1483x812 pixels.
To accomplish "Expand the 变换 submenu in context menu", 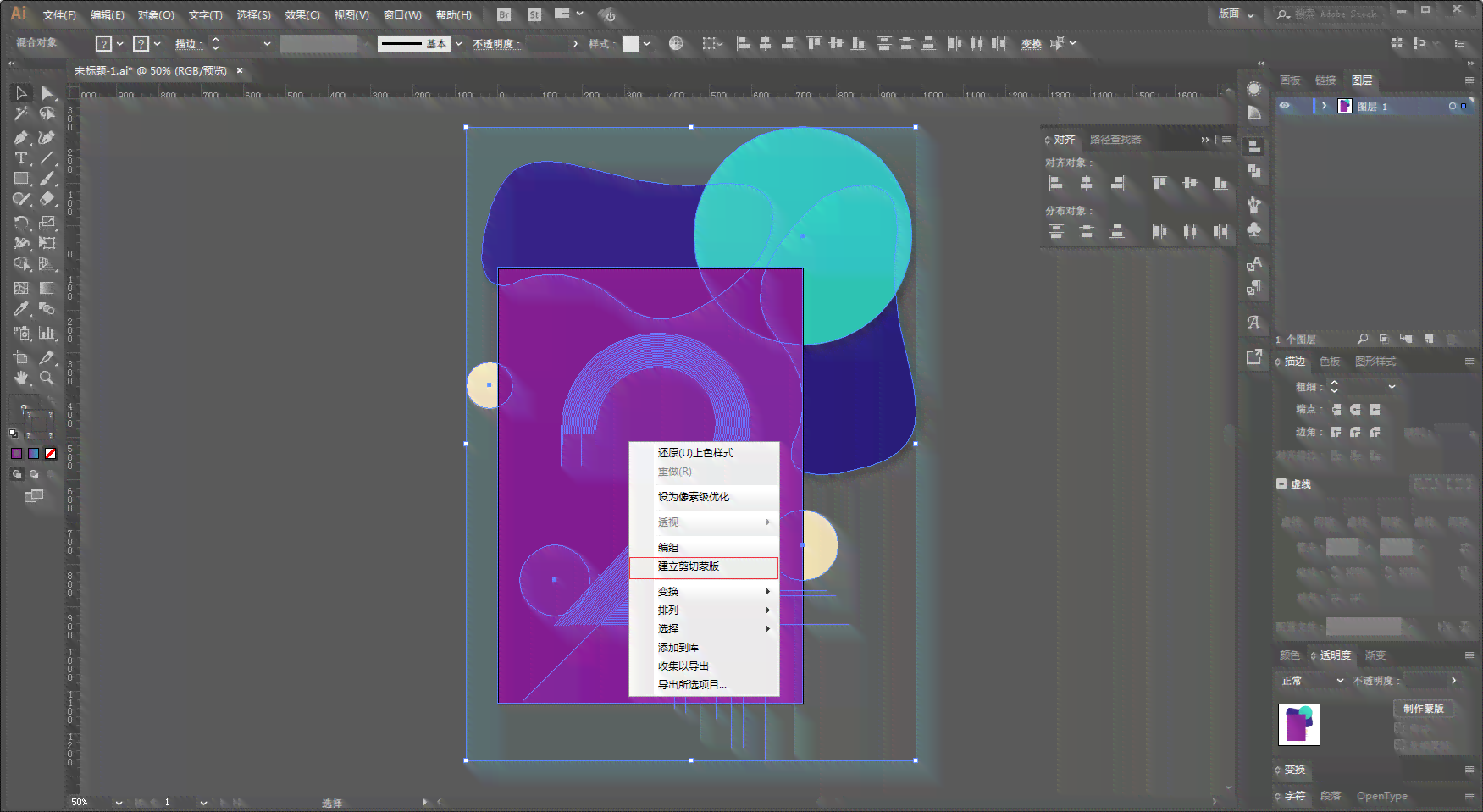I will point(704,591).
